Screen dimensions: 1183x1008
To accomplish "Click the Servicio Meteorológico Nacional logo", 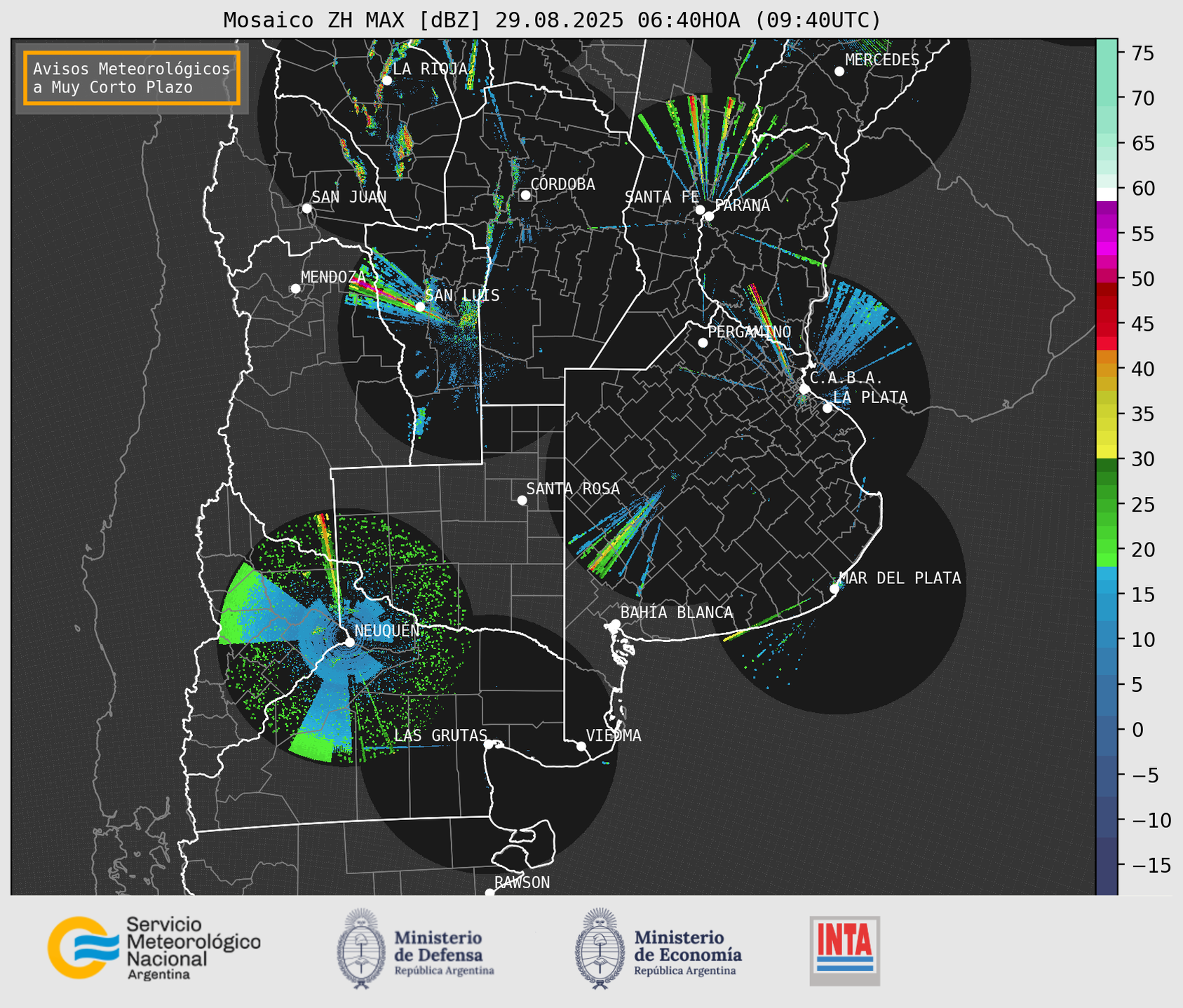I will (x=153, y=948).
